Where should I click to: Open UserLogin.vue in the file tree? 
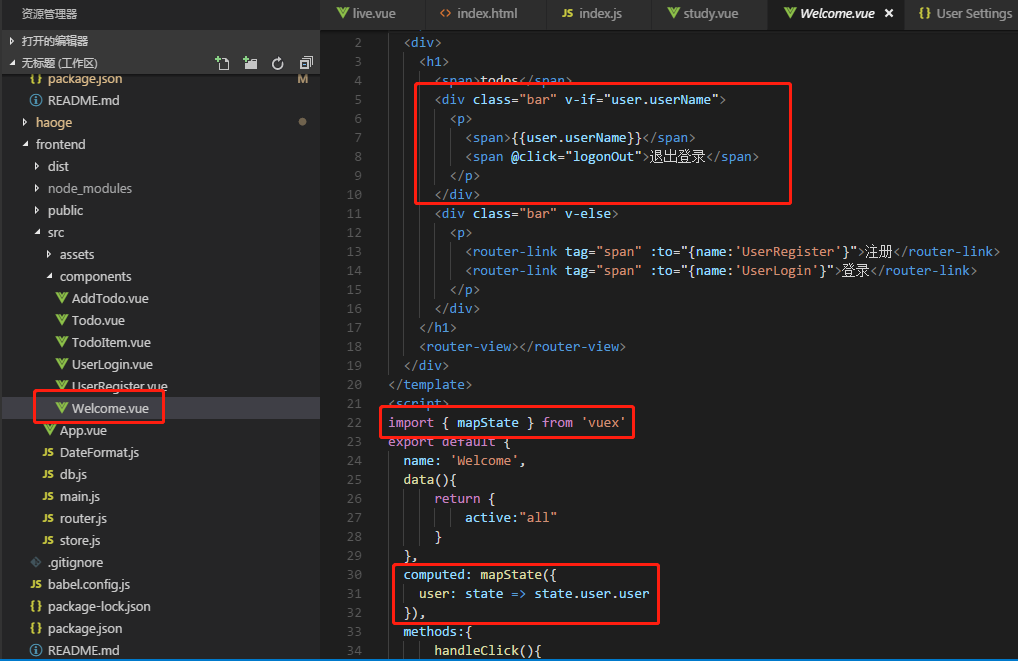coord(112,365)
